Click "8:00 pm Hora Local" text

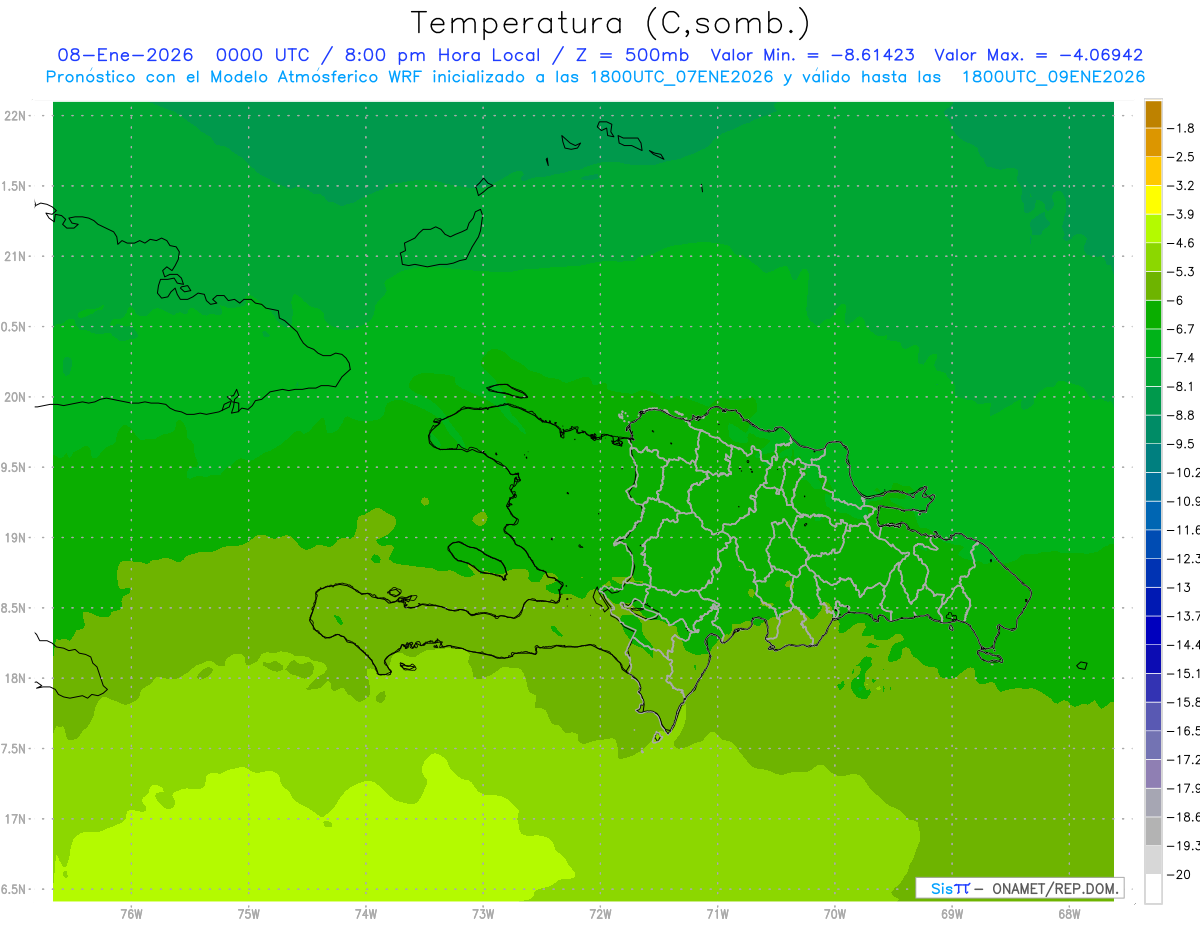pos(441,55)
